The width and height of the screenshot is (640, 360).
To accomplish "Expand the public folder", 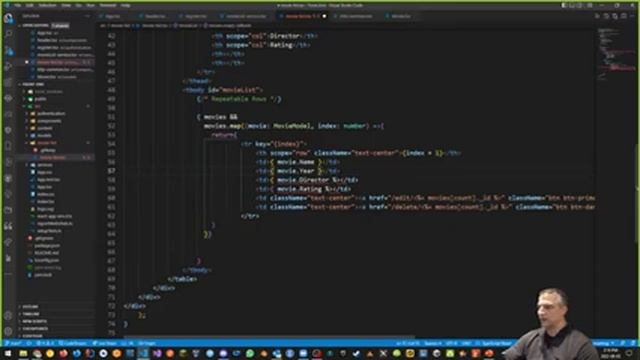I will point(40,99).
